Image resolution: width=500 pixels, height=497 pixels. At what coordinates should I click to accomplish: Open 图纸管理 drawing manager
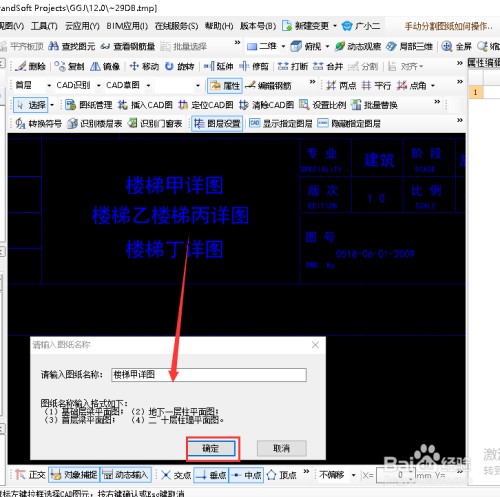pyautogui.click(x=88, y=105)
